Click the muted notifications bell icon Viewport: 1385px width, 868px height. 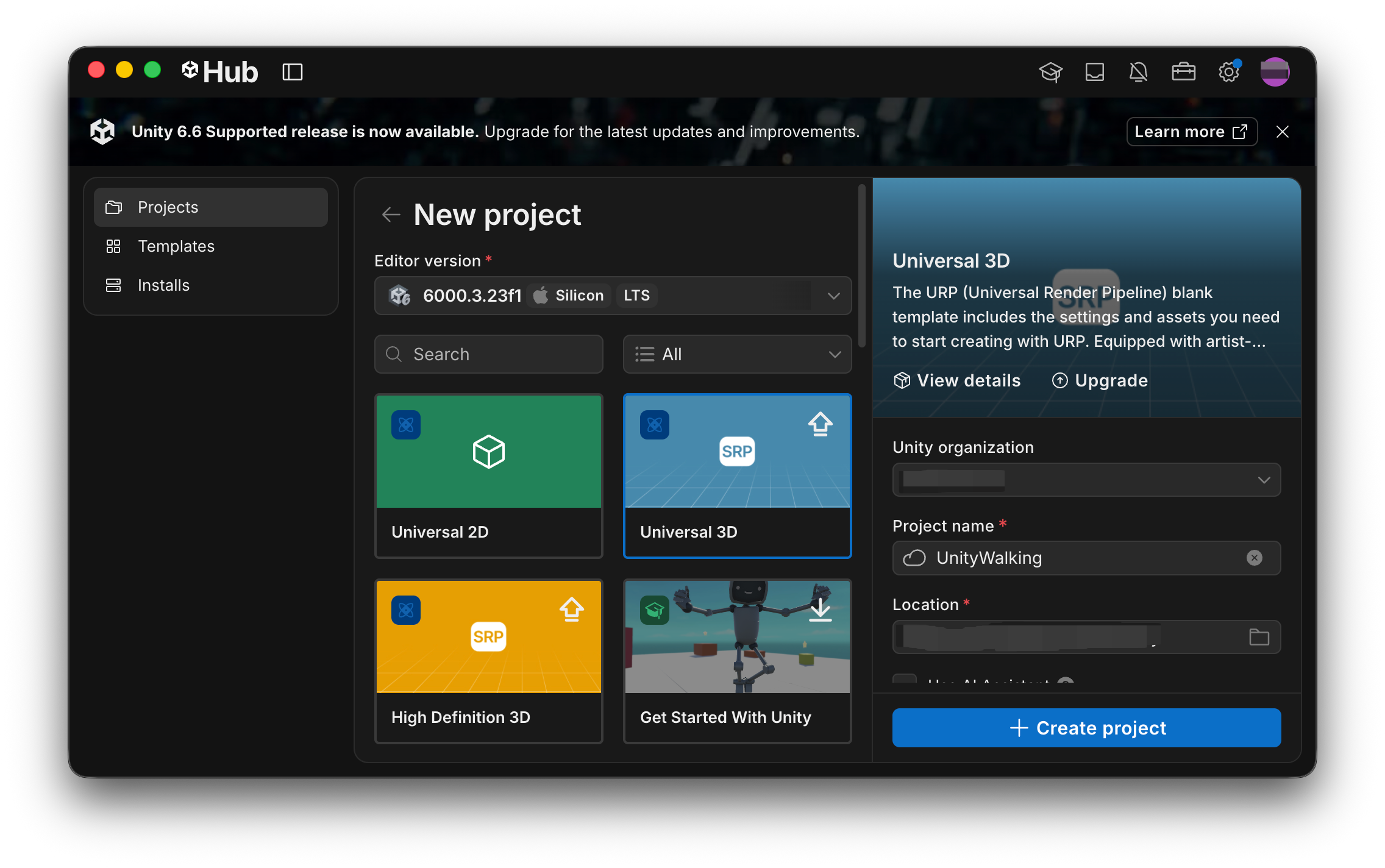tap(1138, 72)
